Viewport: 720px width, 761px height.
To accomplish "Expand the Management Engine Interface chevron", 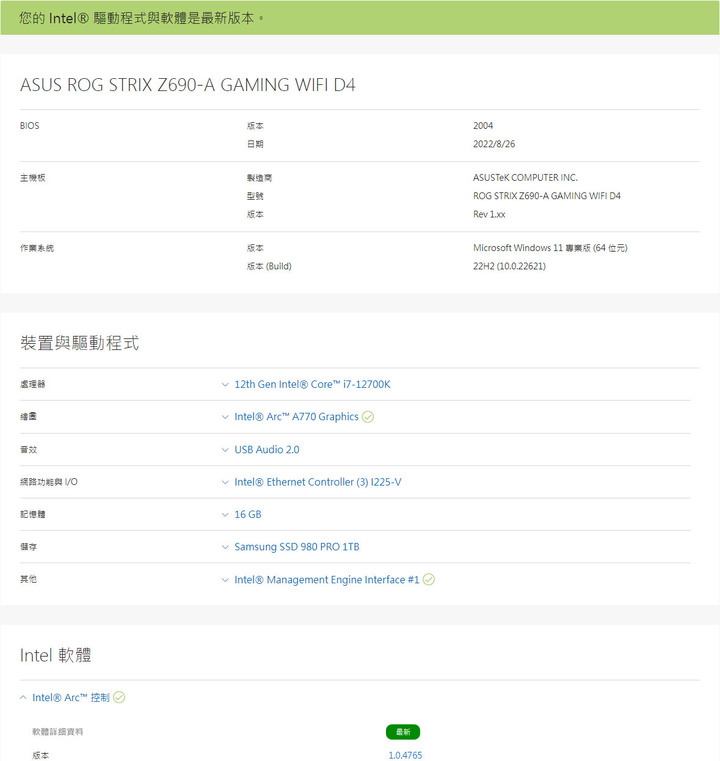I will tap(225, 580).
